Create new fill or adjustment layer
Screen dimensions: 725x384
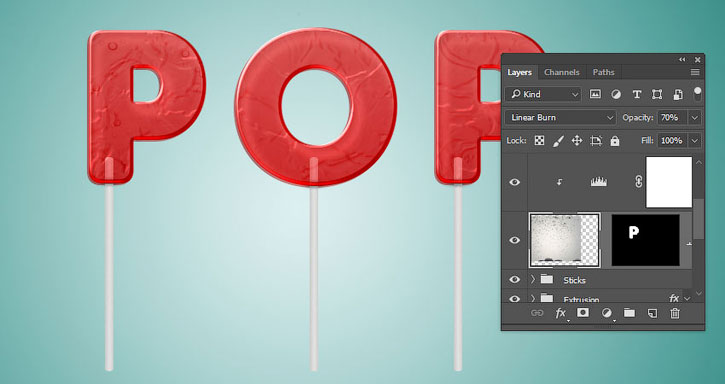(x=607, y=313)
